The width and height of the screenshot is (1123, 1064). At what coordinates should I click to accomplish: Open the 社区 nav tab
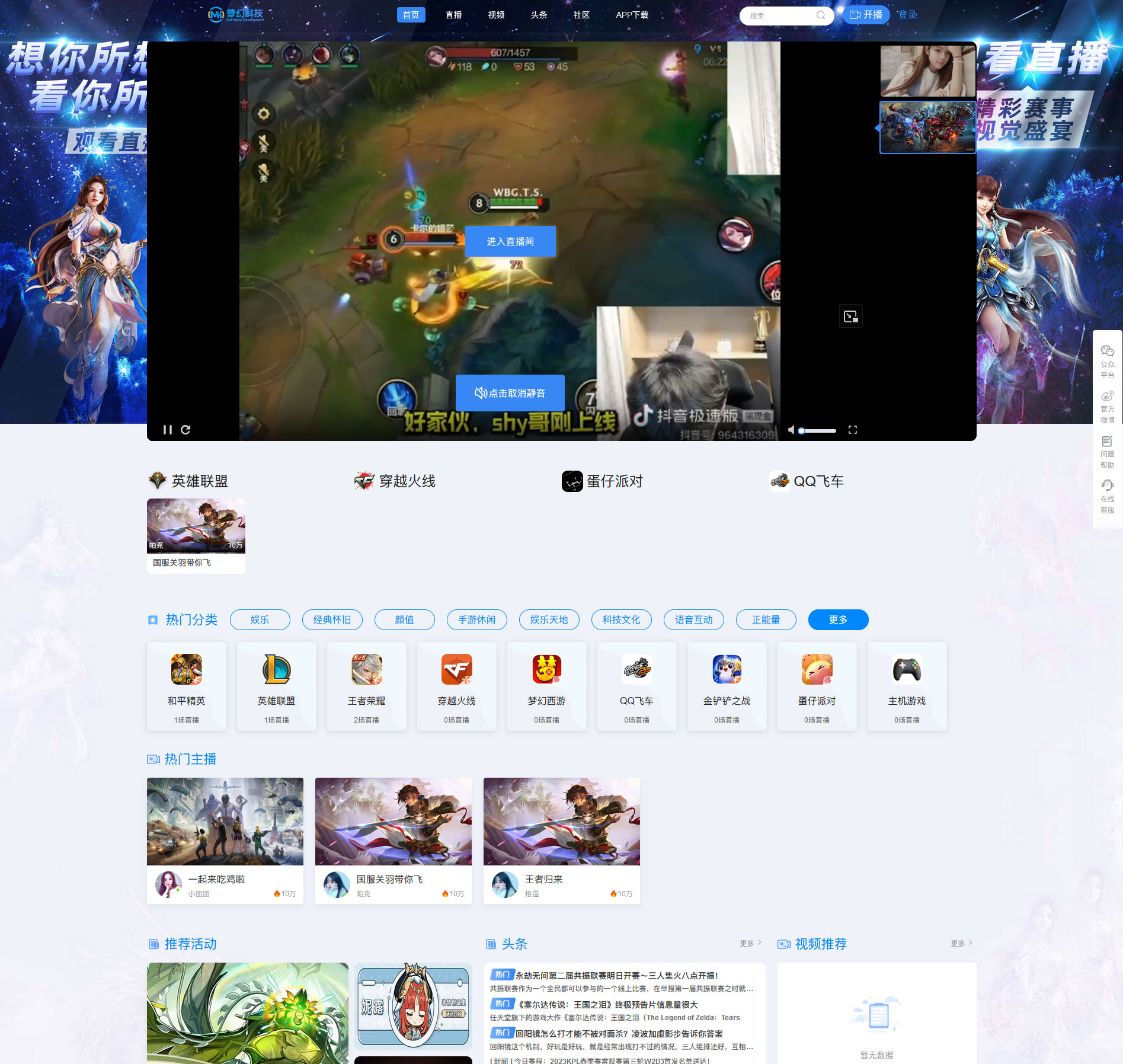tap(581, 15)
